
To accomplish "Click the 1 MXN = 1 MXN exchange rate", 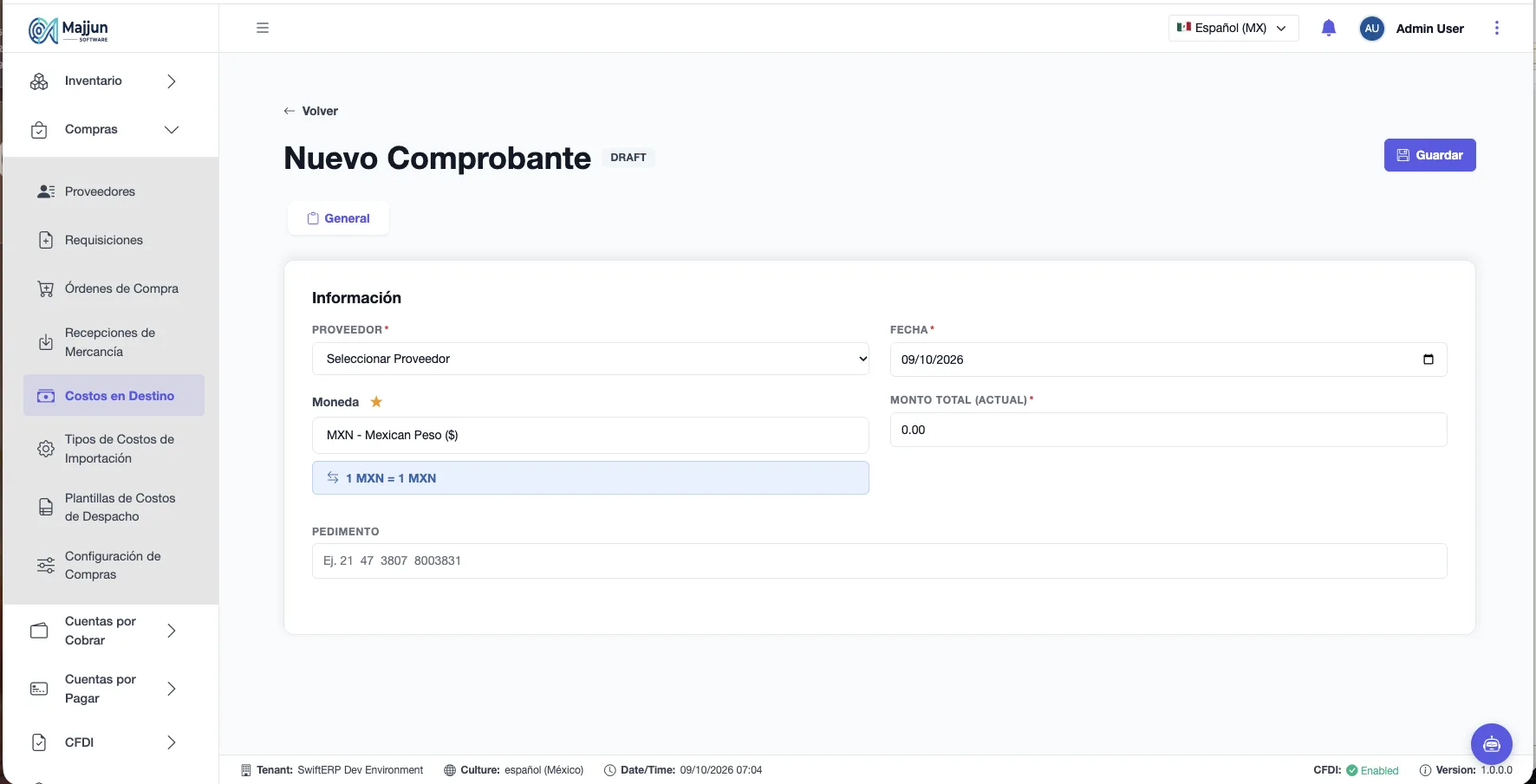I will (590, 478).
